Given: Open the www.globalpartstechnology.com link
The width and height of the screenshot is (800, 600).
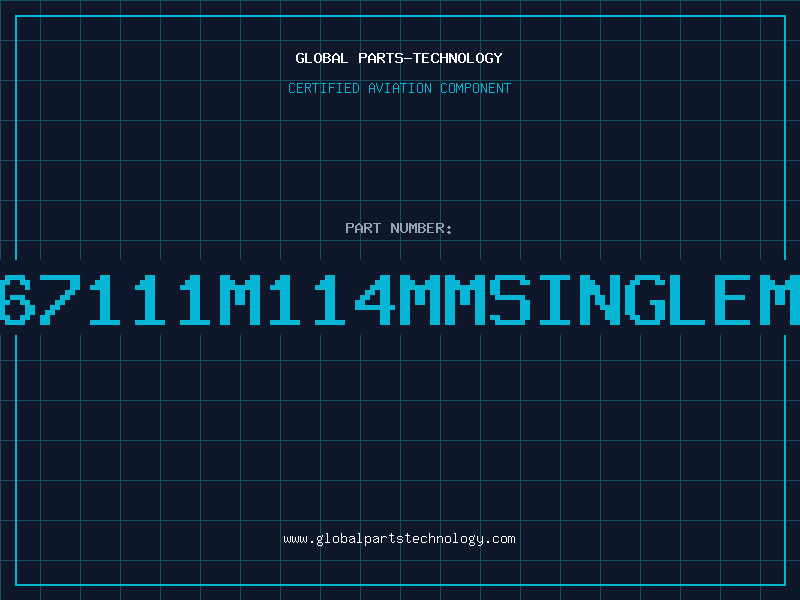Looking at the screenshot, I should pos(399,539).
